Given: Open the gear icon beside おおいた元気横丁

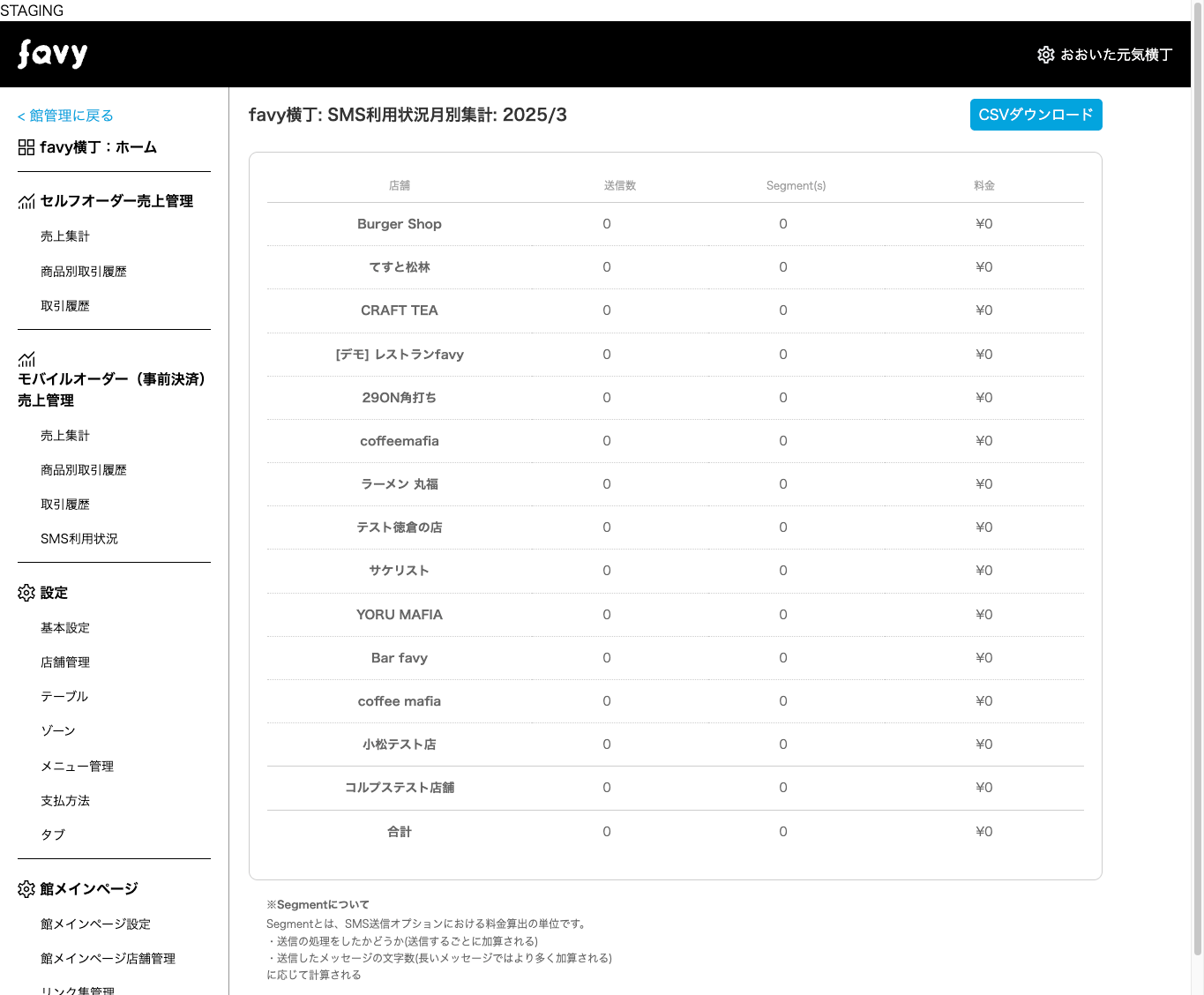Looking at the screenshot, I should (1046, 55).
